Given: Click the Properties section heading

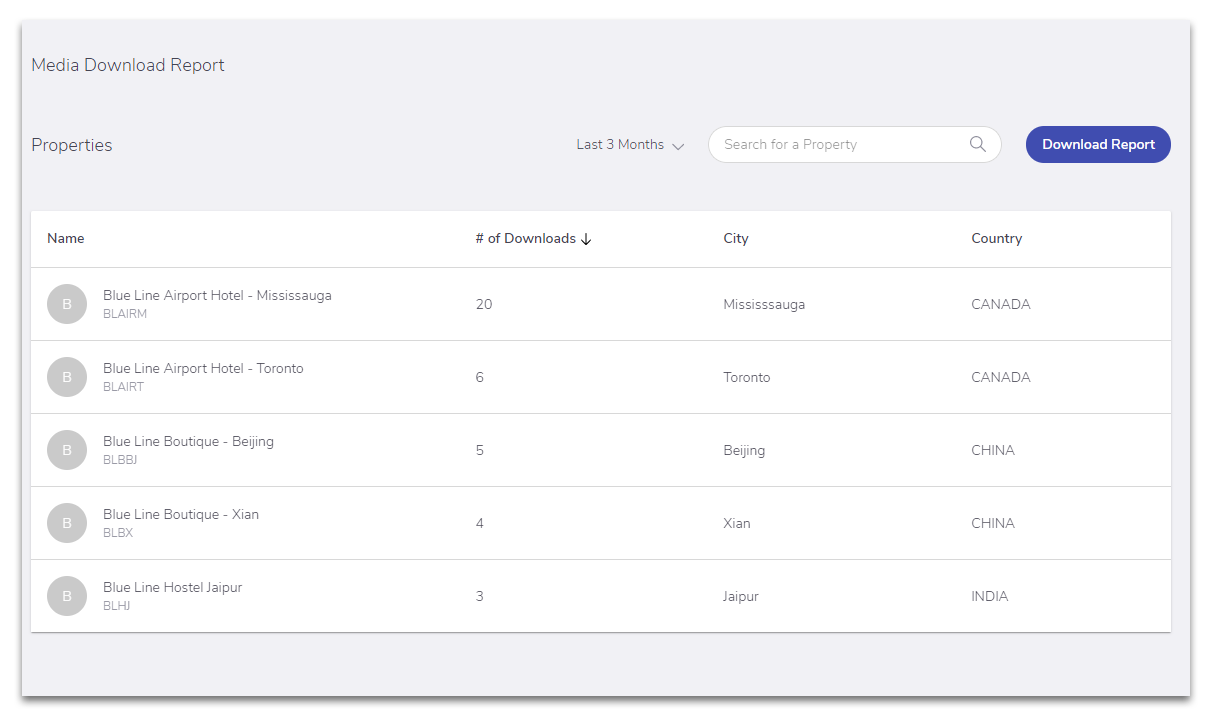Looking at the screenshot, I should pos(72,145).
